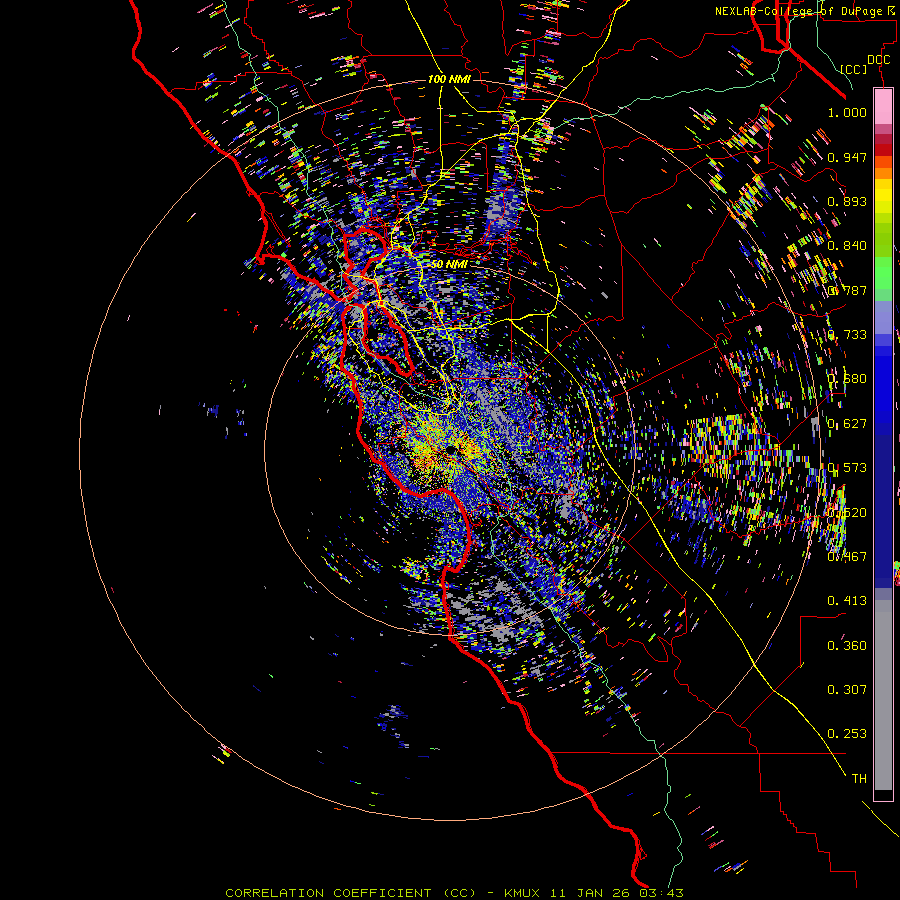Viewport: 900px width, 900px height.
Task: Click the [CC] units label
Action: 853,69
